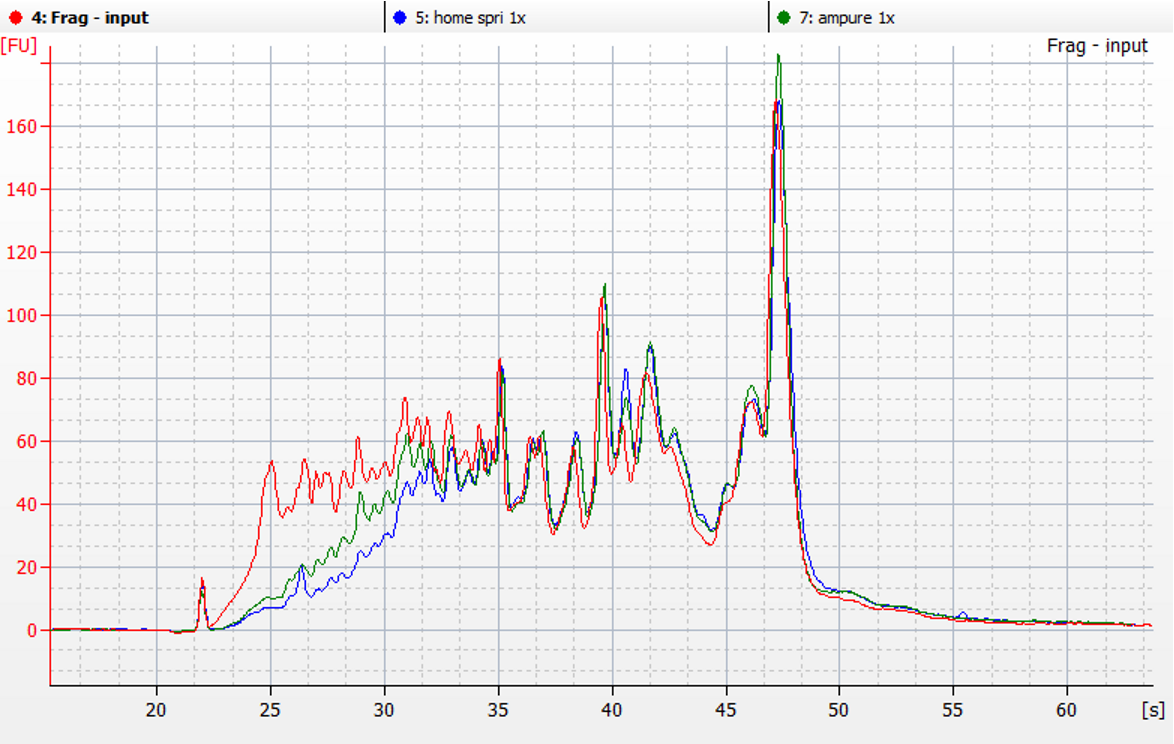Click the 20 tick label on the y-axis
The image size is (1174, 744).
click(26, 567)
